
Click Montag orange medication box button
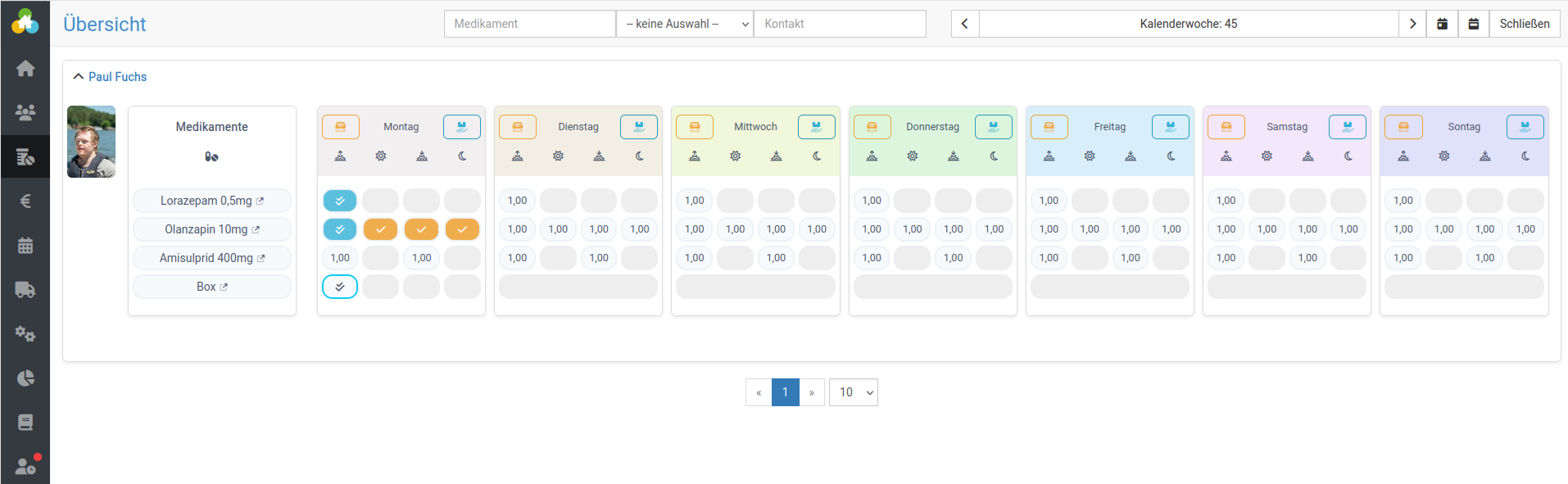340,127
